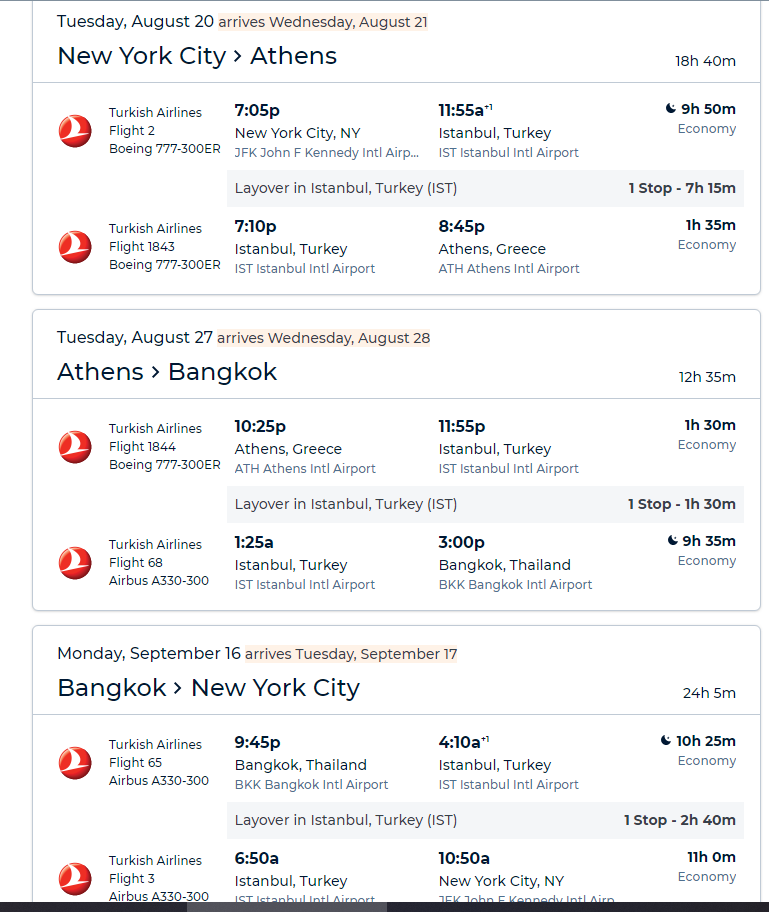
Task: Click overnight moon icon beside 9h 35m
Action: click(x=672, y=540)
